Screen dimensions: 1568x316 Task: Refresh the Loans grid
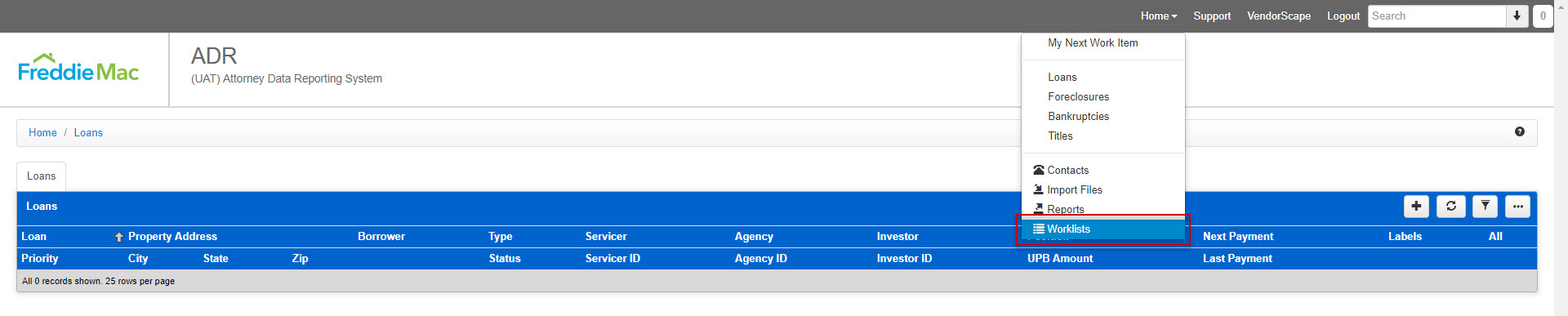click(x=1451, y=207)
